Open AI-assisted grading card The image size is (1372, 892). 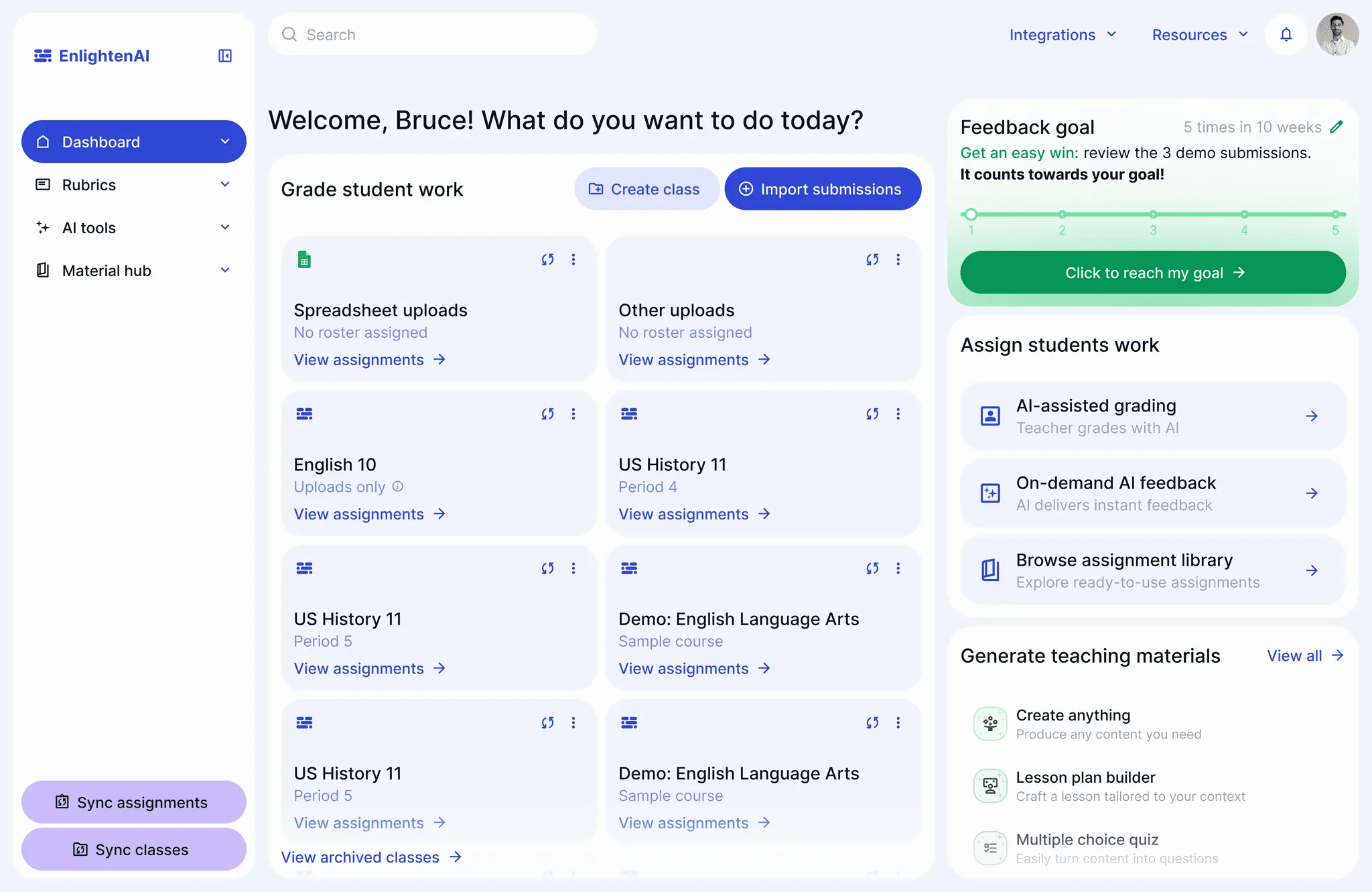pos(1153,416)
